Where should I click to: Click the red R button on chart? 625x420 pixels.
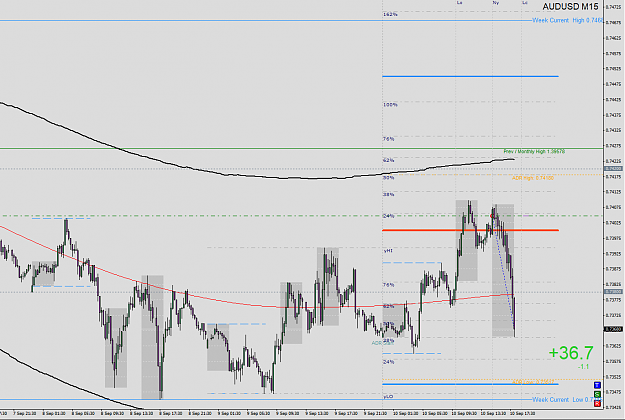point(597,404)
